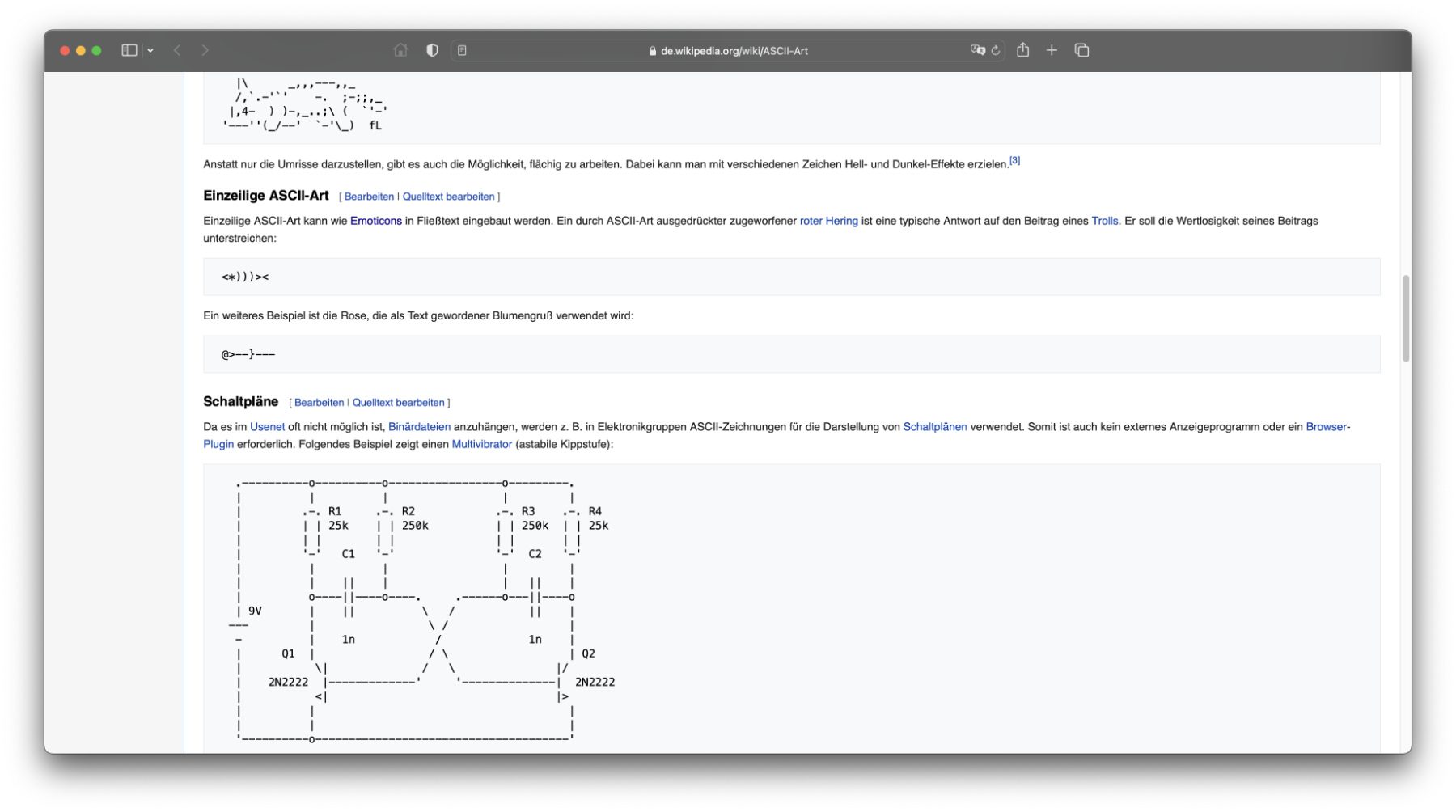Open a new tab with the plus button
This screenshot has height=812, width=1456.
1052,50
